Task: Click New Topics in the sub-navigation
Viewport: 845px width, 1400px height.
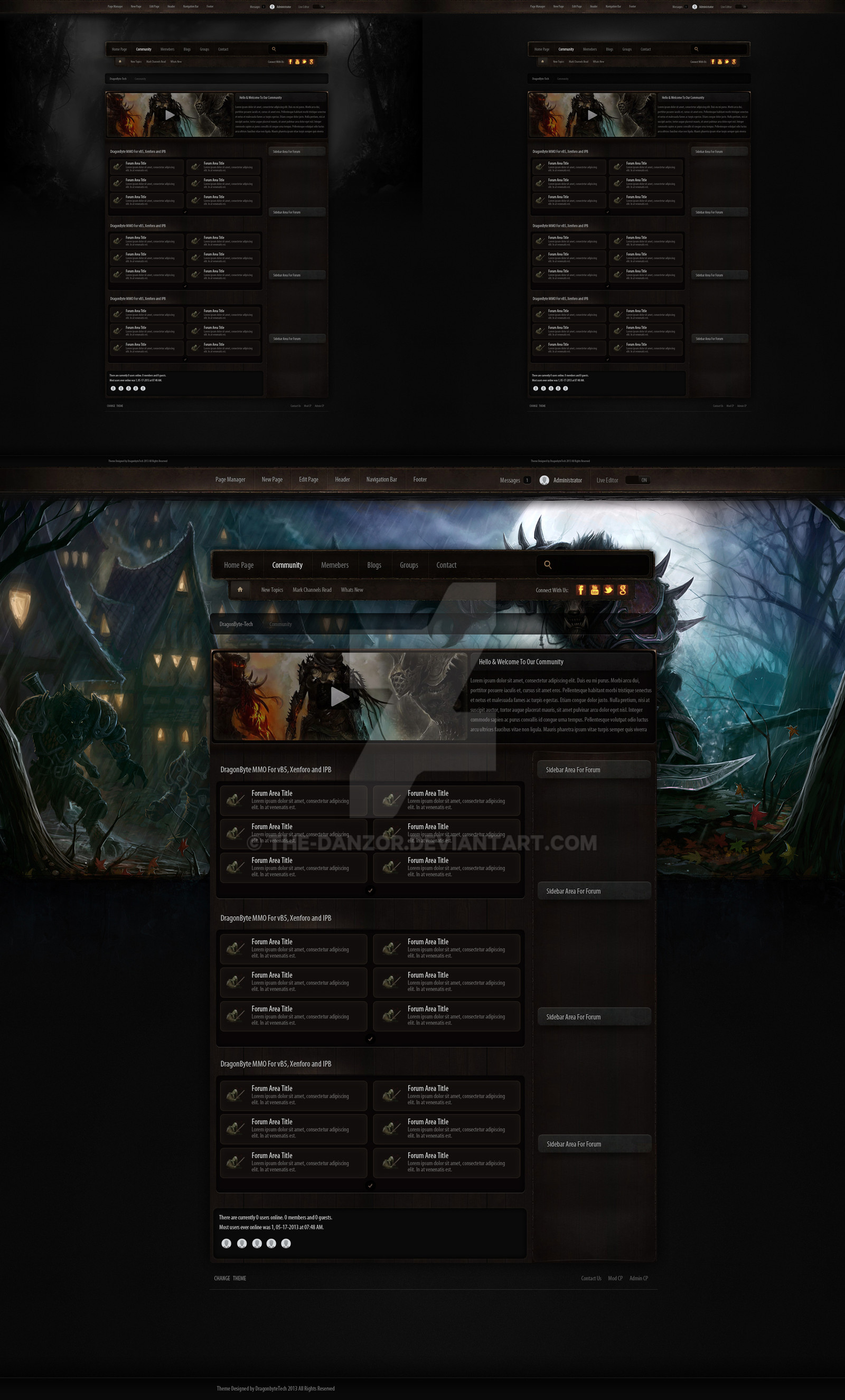Action: point(271,590)
